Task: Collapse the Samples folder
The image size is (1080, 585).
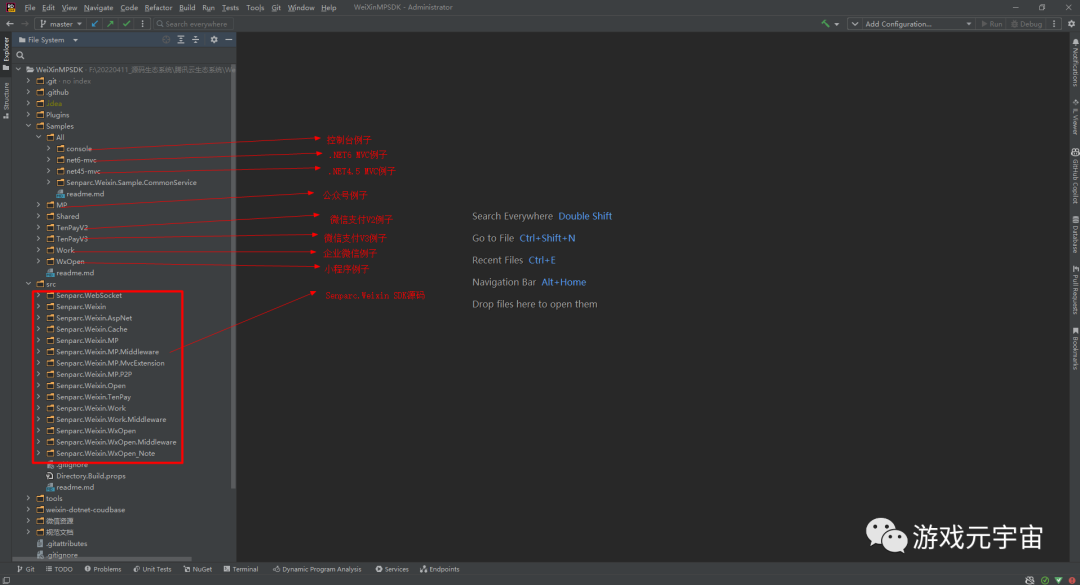Action: click(x=28, y=126)
